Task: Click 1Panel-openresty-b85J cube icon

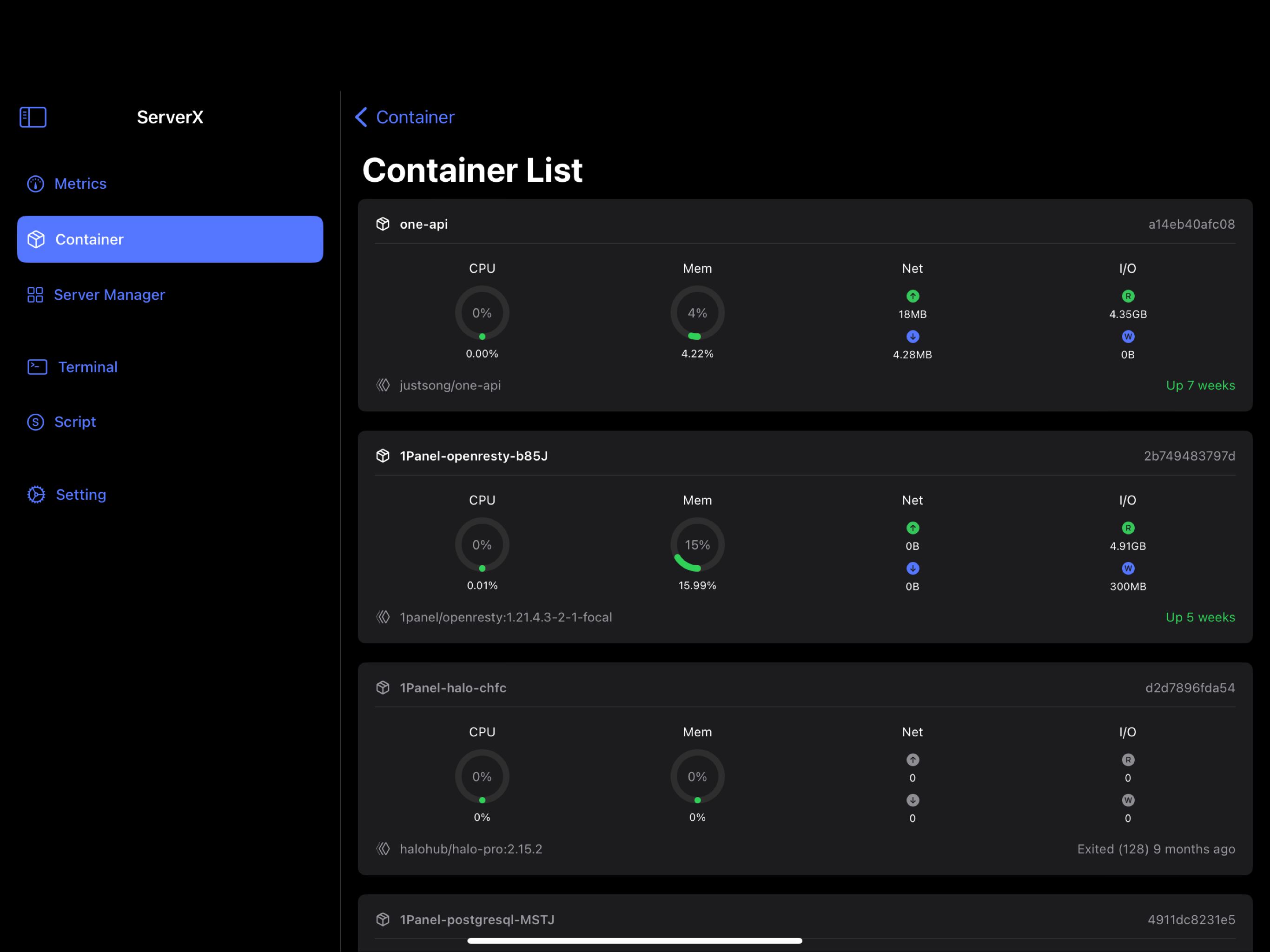Action: pyautogui.click(x=383, y=456)
